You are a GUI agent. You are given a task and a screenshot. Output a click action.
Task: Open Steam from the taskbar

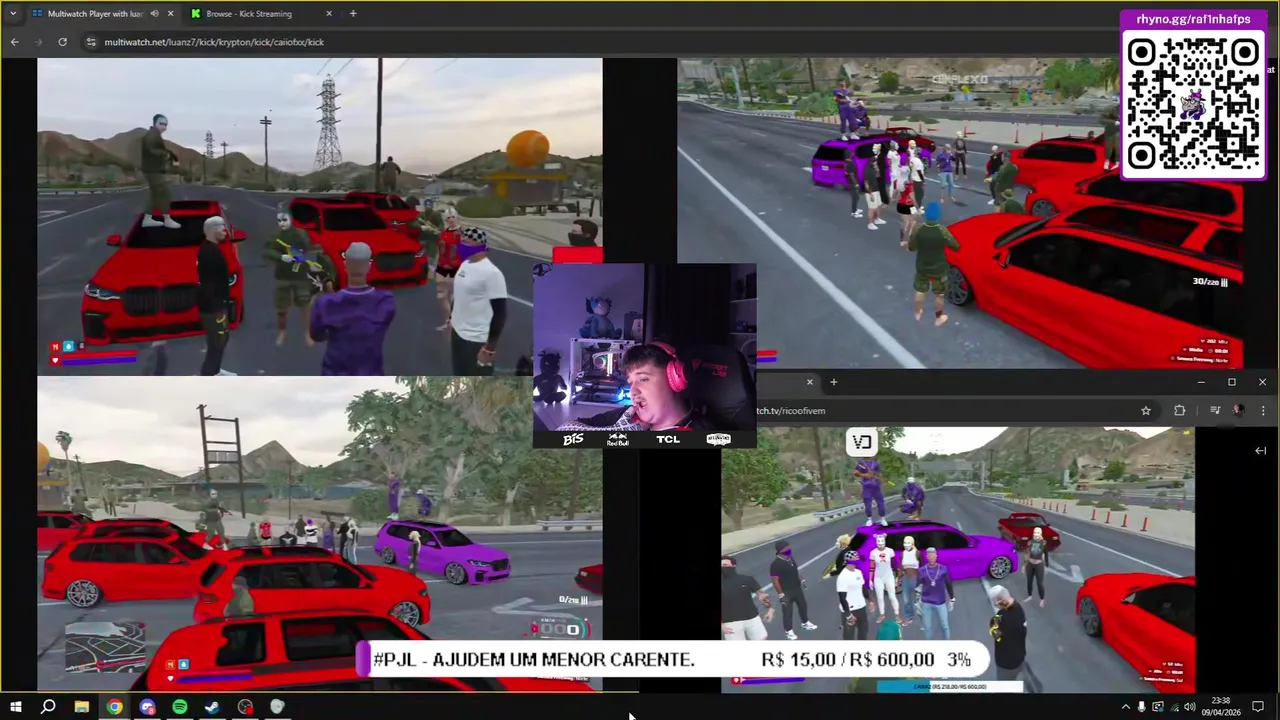click(x=212, y=707)
